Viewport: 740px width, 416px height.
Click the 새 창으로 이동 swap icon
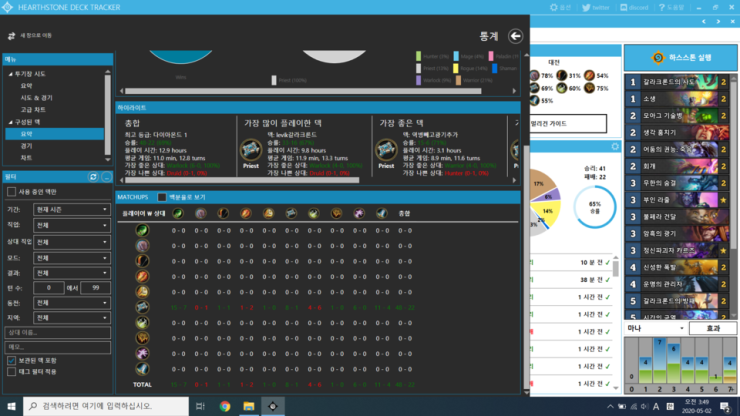[11, 36]
